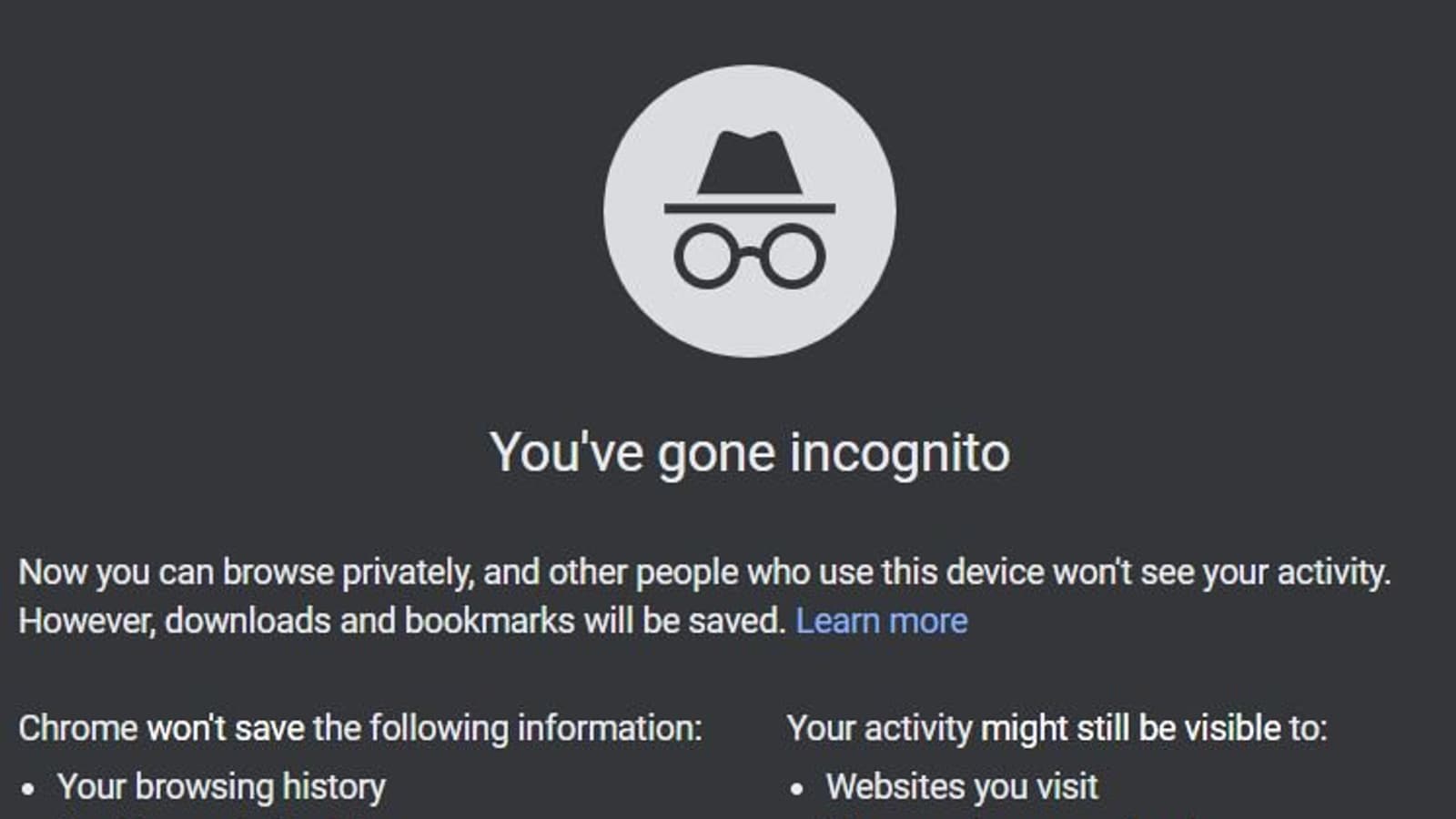Screen dimensions: 1456x819
Task: Open the "Learn more" link
Action: (x=881, y=622)
